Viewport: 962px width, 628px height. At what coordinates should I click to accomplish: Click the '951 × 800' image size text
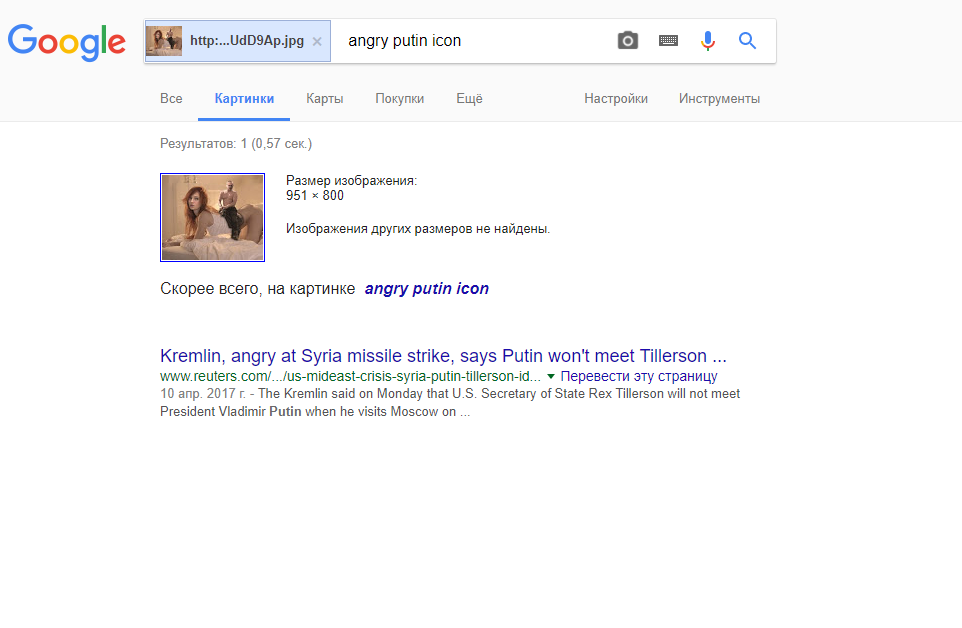pyautogui.click(x=315, y=196)
